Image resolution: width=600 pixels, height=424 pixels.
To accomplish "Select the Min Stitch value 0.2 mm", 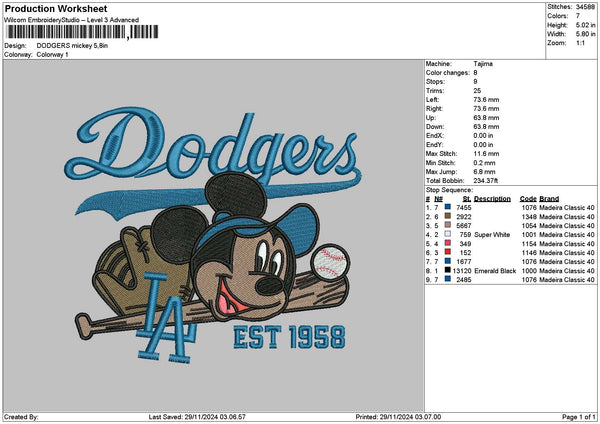I will [x=484, y=163].
